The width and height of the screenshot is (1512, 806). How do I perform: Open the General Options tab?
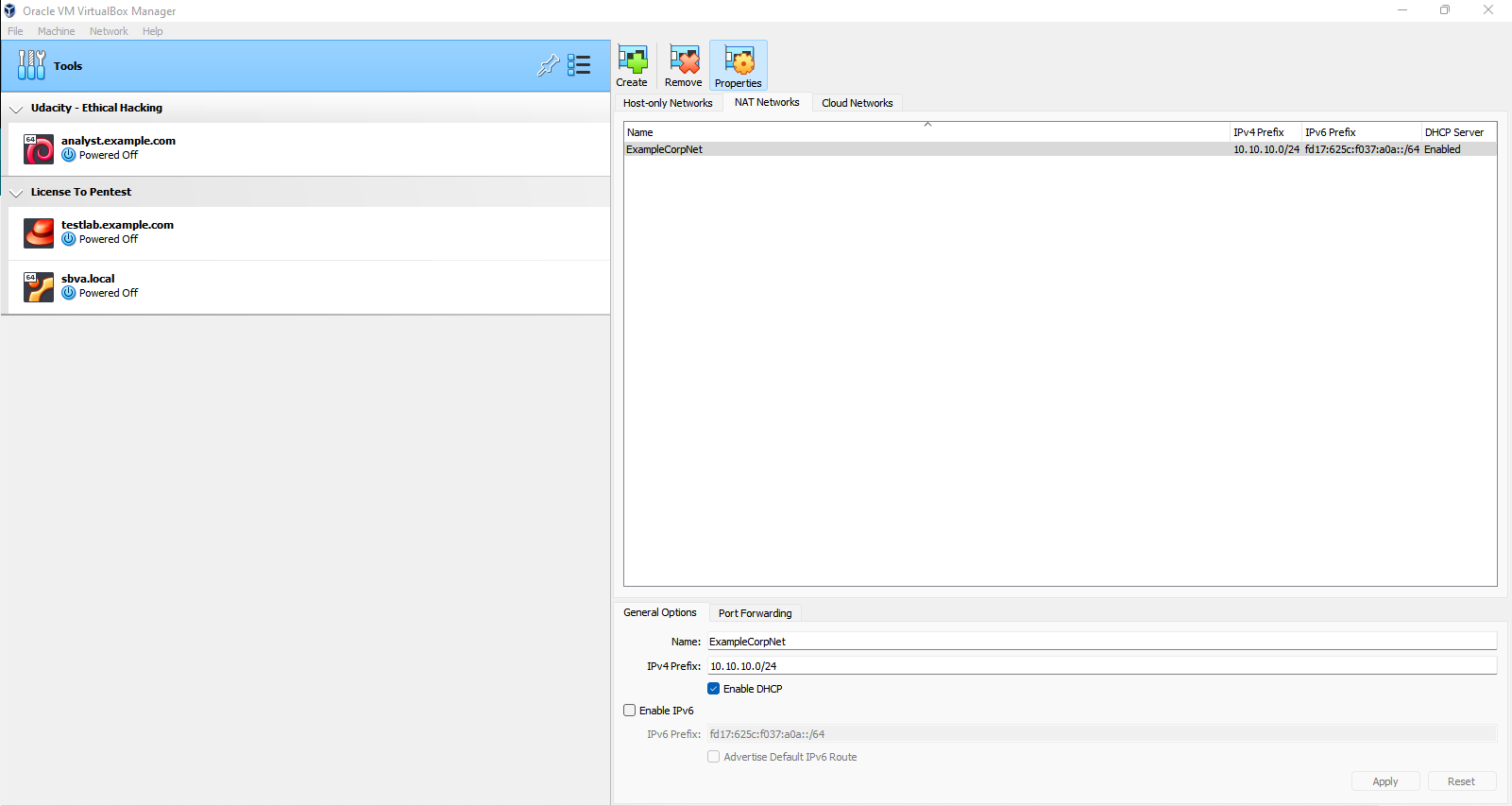click(x=660, y=612)
